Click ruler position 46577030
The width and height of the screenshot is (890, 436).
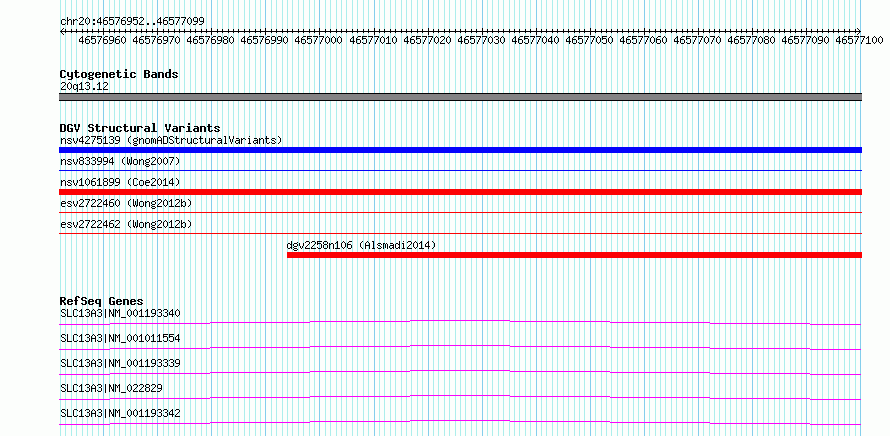481,40
